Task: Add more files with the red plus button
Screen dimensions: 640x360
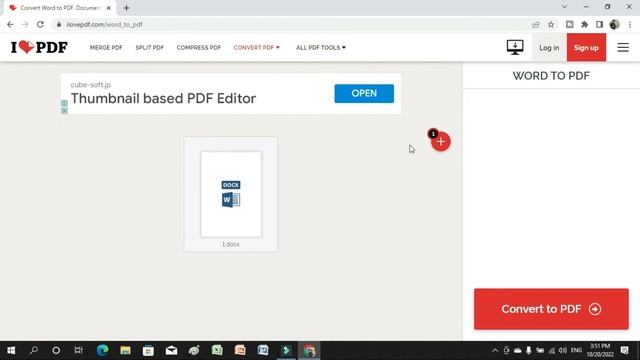Action: 440,142
